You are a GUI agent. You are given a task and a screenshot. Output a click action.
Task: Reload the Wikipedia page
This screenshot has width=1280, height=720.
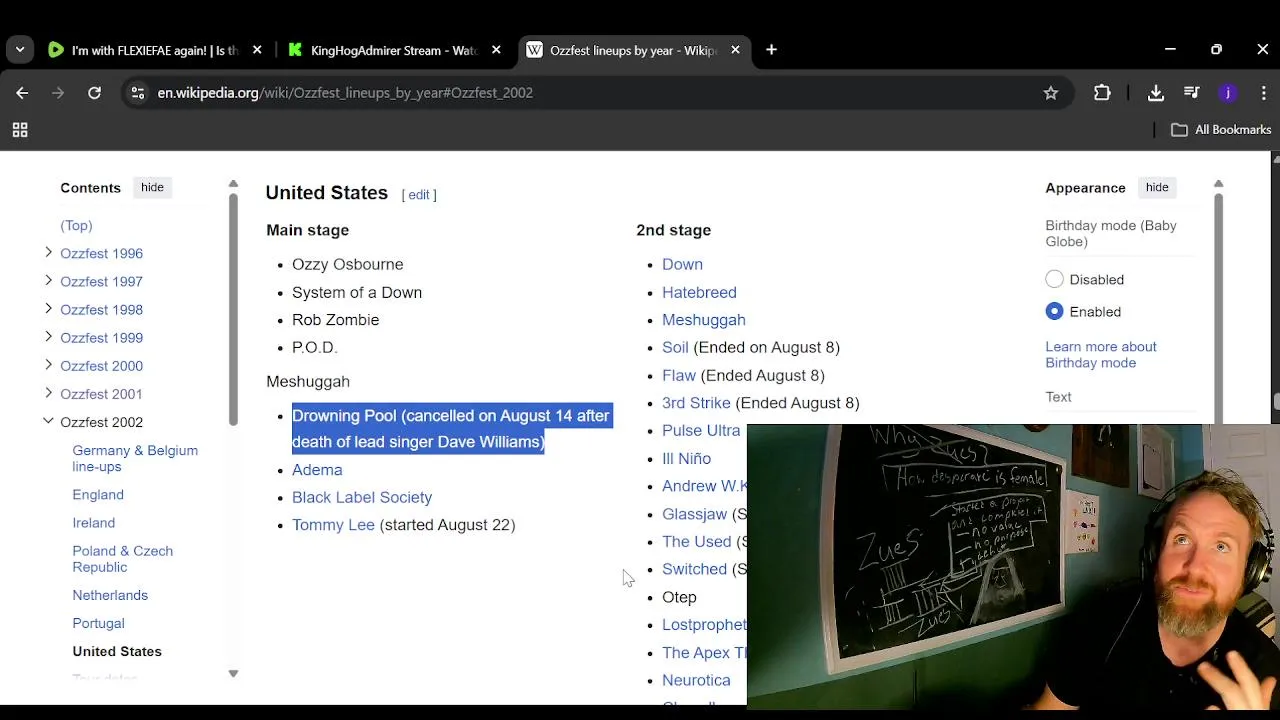pyautogui.click(x=94, y=93)
